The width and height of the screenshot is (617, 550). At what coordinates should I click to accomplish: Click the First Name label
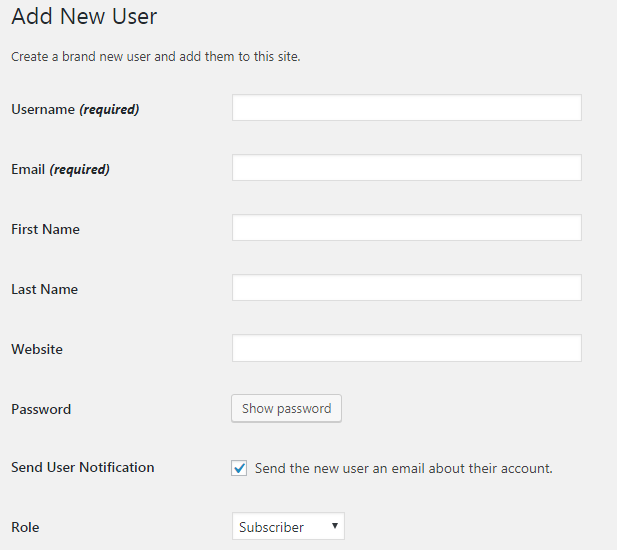45,229
